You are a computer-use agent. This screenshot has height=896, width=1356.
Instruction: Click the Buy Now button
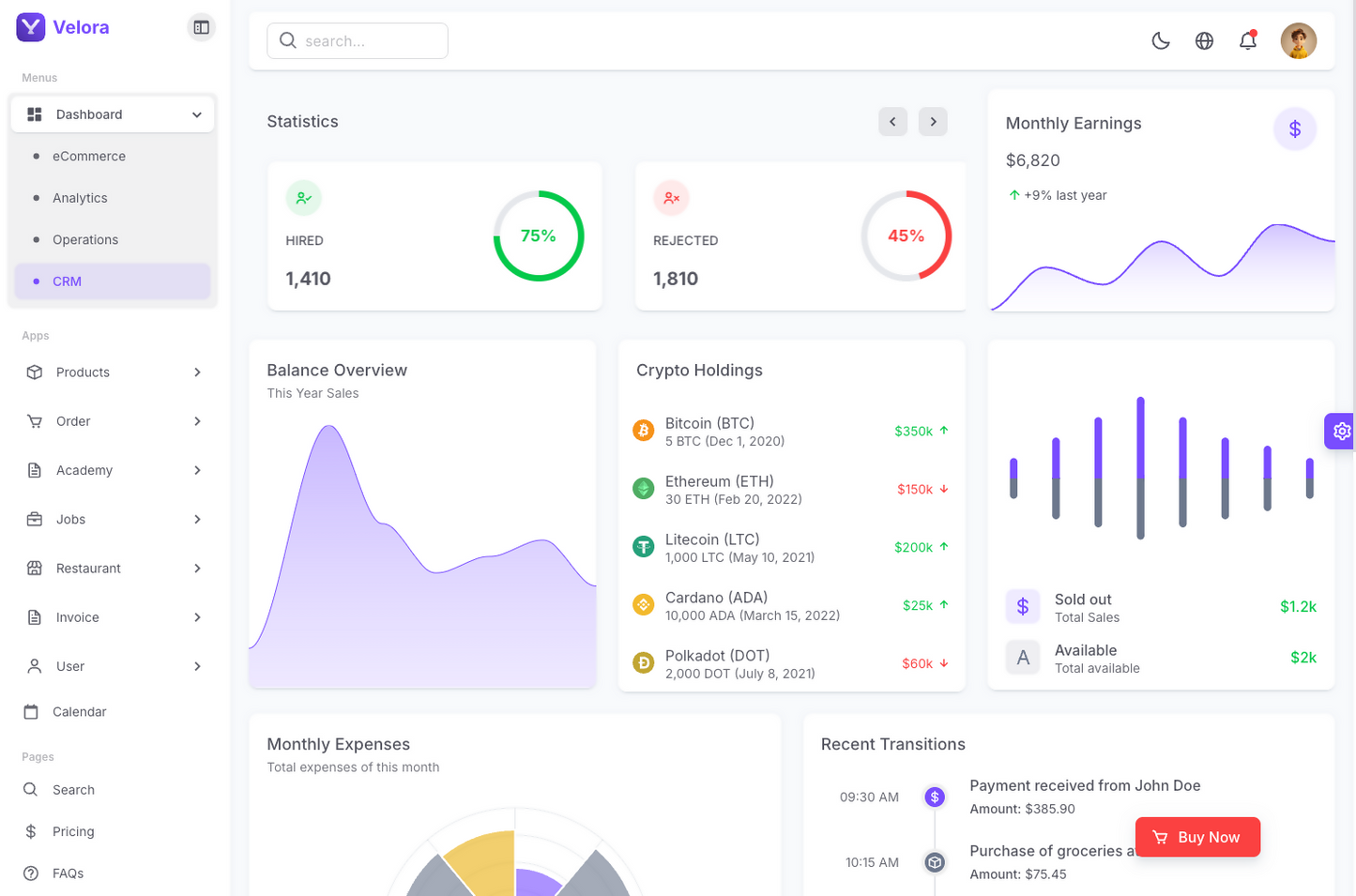pos(1196,837)
